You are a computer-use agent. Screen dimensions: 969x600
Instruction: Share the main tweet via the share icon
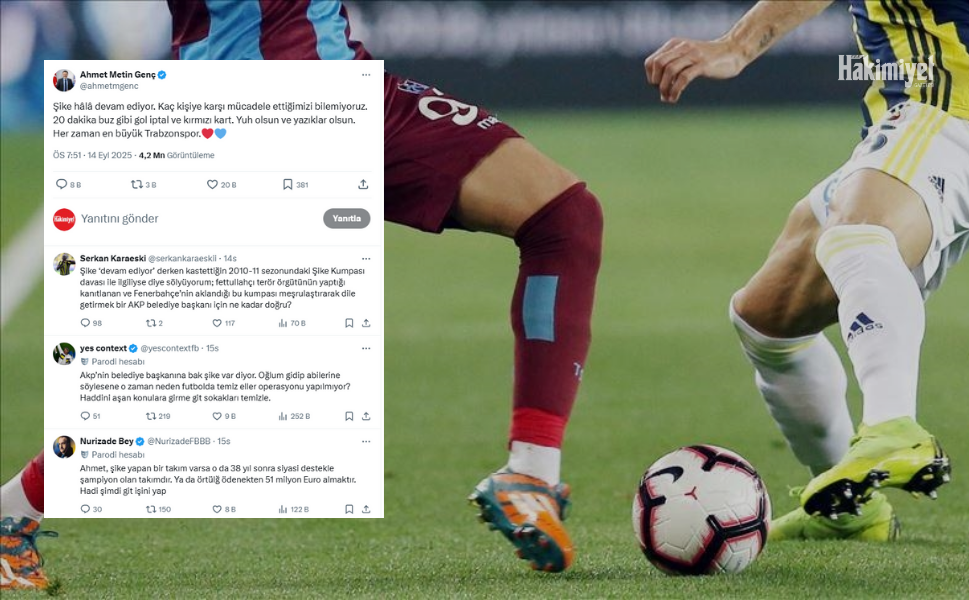pyautogui.click(x=363, y=184)
